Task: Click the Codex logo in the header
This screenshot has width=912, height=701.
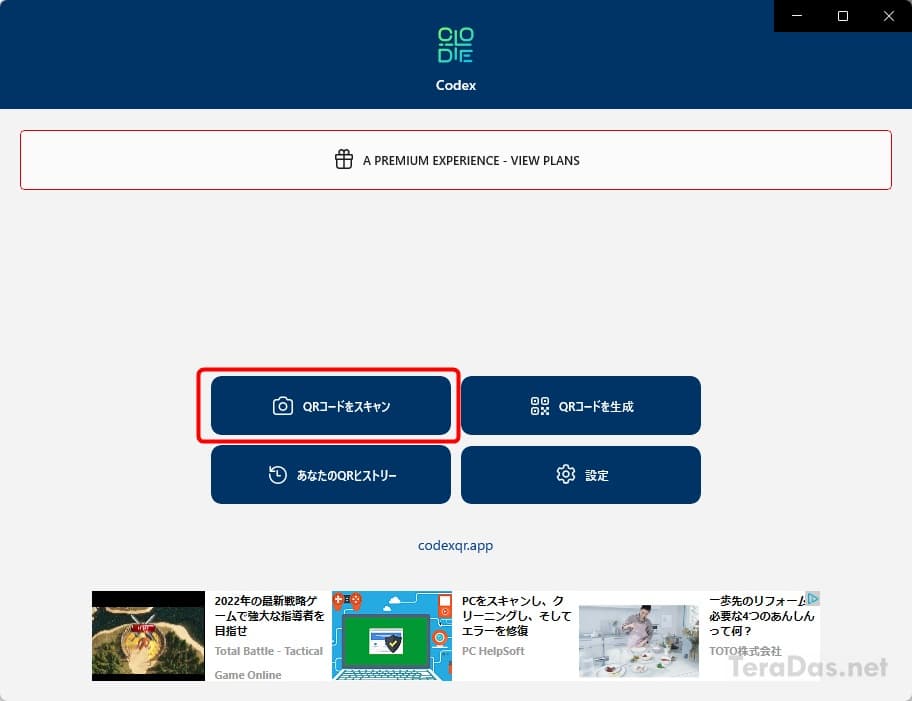Action: (456, 46)
